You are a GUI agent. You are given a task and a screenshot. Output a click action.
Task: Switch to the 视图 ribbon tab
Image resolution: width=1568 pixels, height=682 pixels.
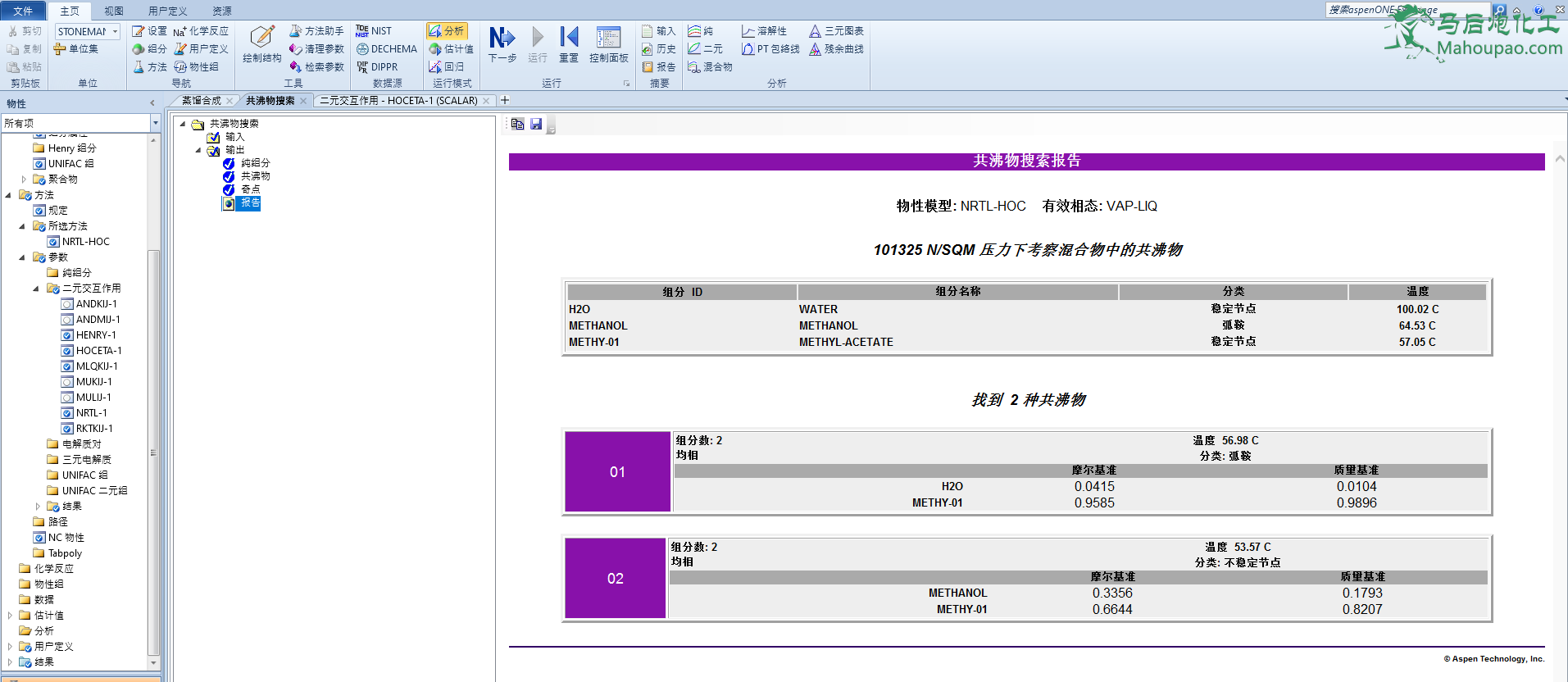(x=114, y=11)
